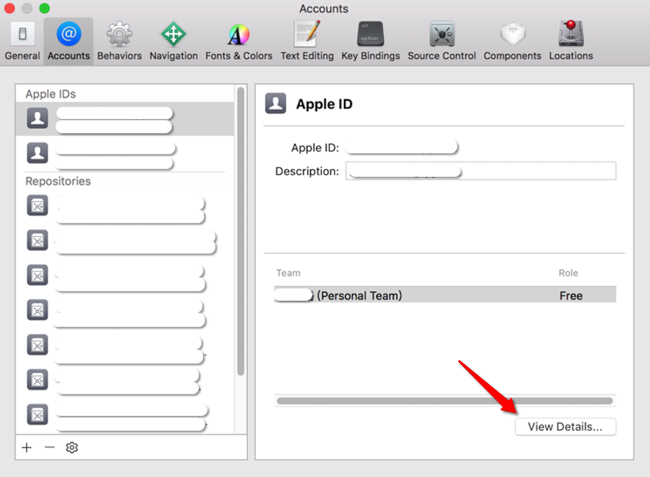650x477 pixels.
Task: Open Fonts & Colors preferences
Action: pyautogui.click(x=239, y=41)
